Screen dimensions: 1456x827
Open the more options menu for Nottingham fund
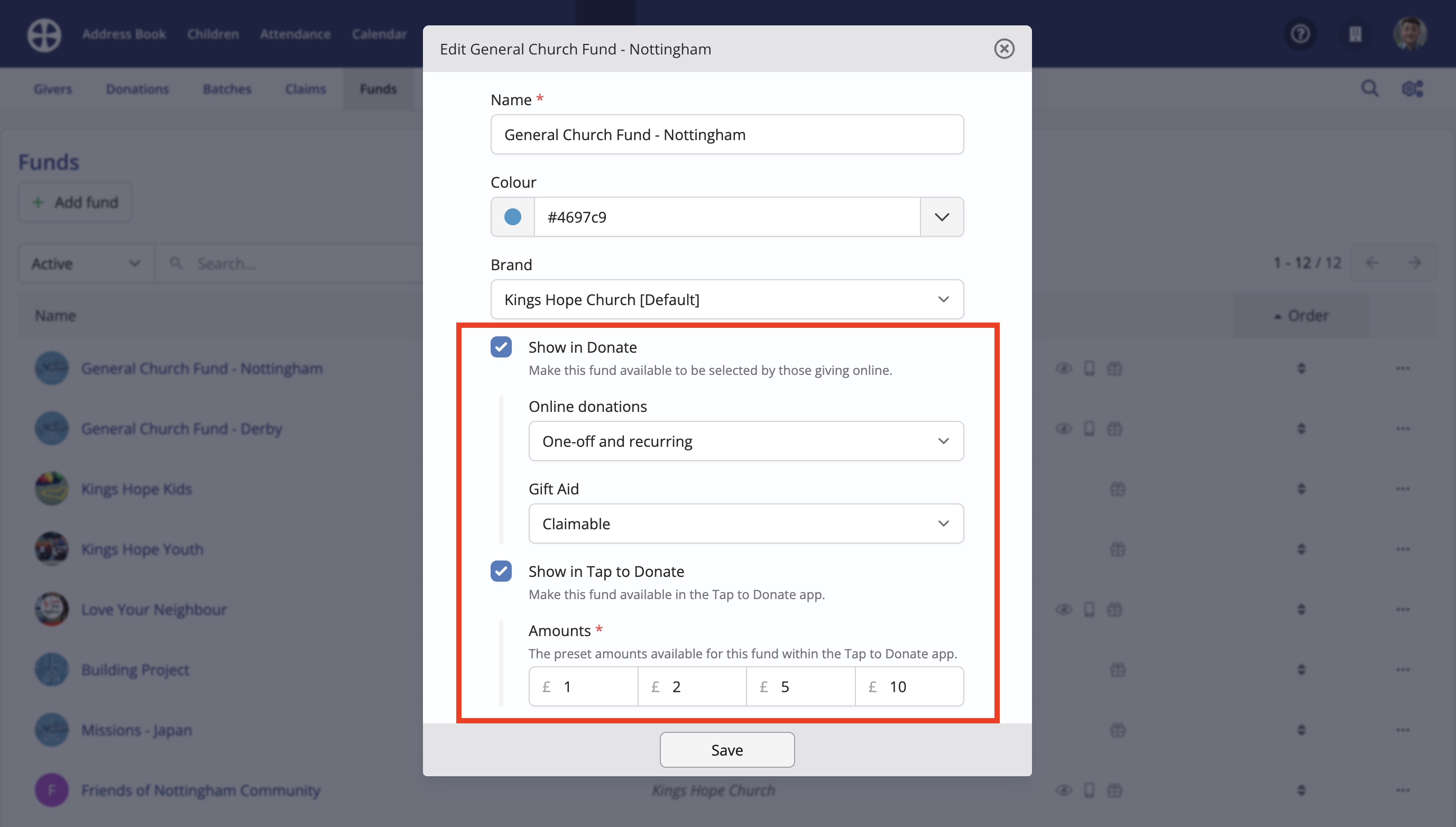1403,369
